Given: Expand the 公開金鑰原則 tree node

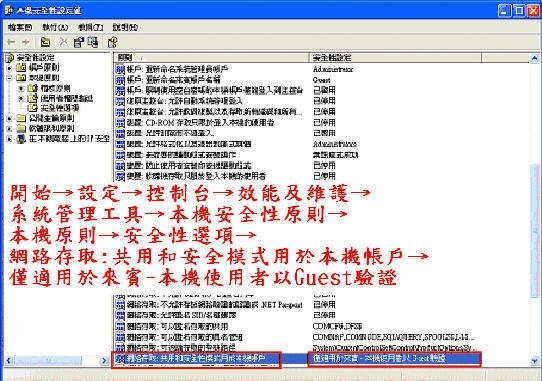Looking at the screenshot, I should pos(10,119).
